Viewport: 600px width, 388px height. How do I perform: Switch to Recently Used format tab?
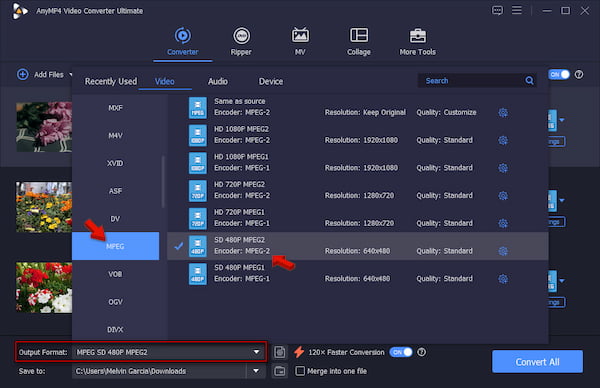coord(111,82)
